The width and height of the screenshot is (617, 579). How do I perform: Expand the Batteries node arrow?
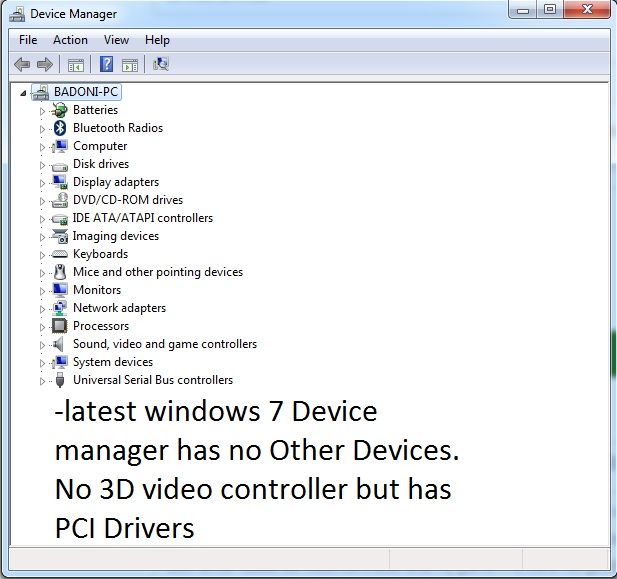[42, 111]
